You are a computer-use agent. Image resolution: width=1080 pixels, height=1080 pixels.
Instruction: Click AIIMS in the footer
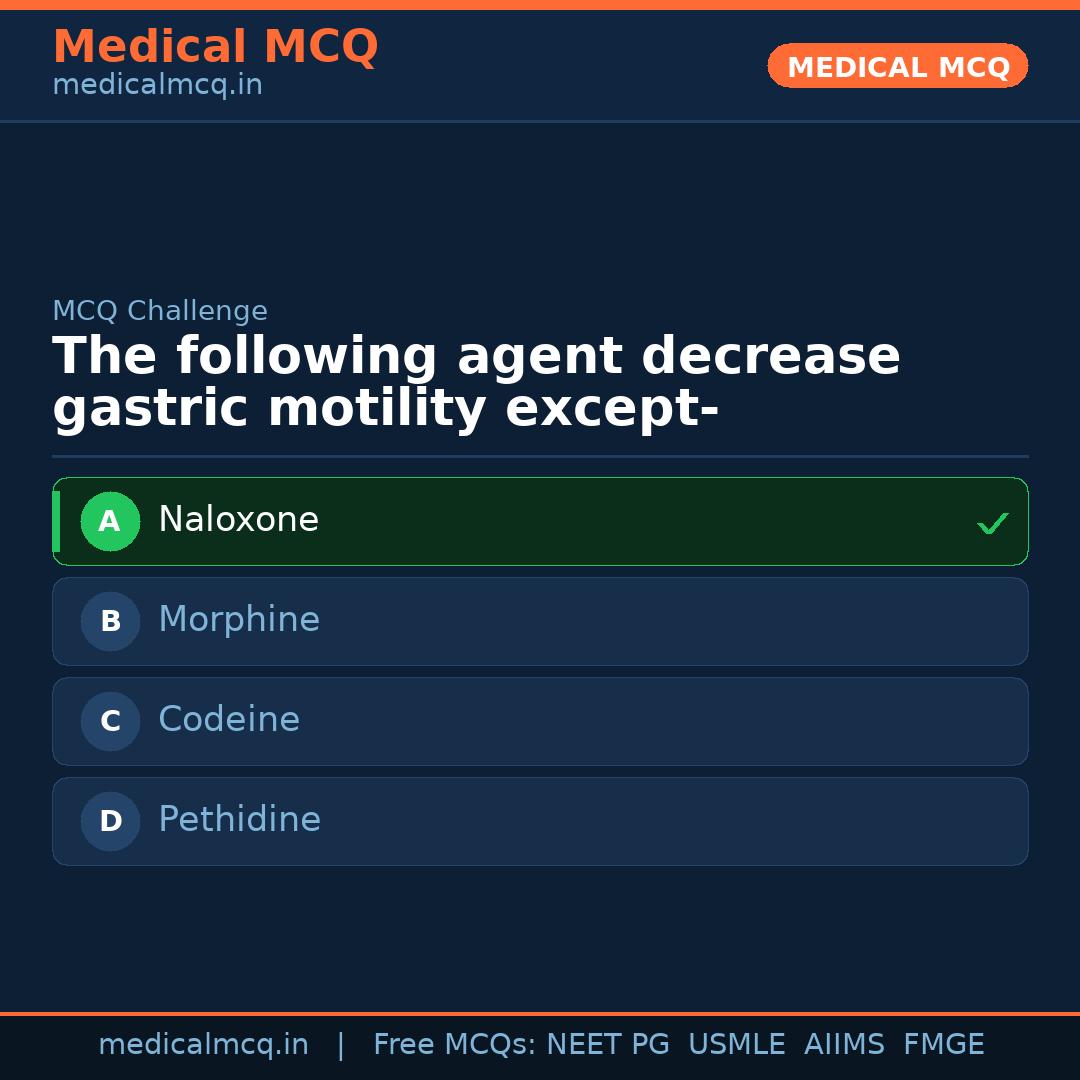[x=844, y=1045]
